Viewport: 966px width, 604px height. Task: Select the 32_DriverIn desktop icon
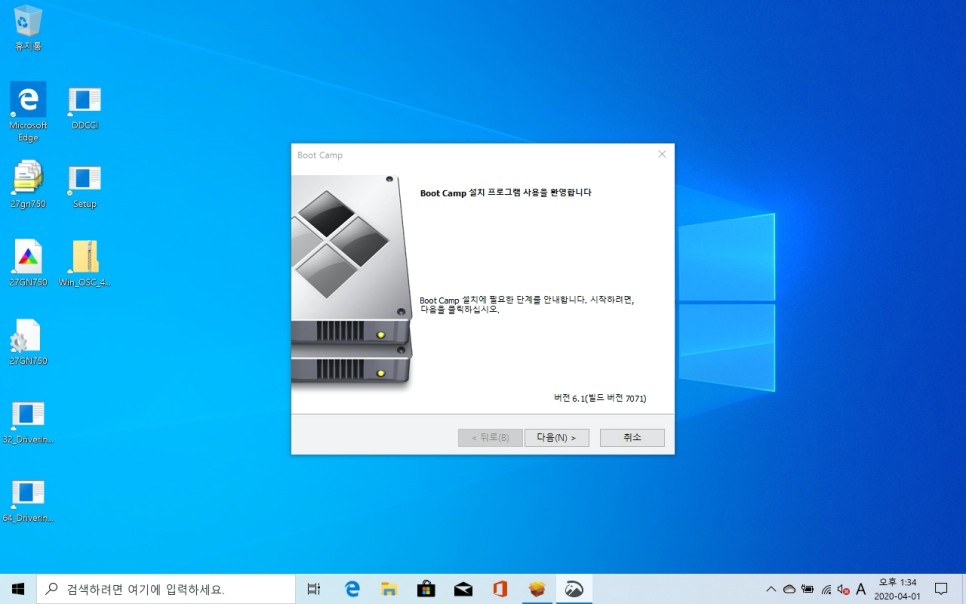click(28, 422)
